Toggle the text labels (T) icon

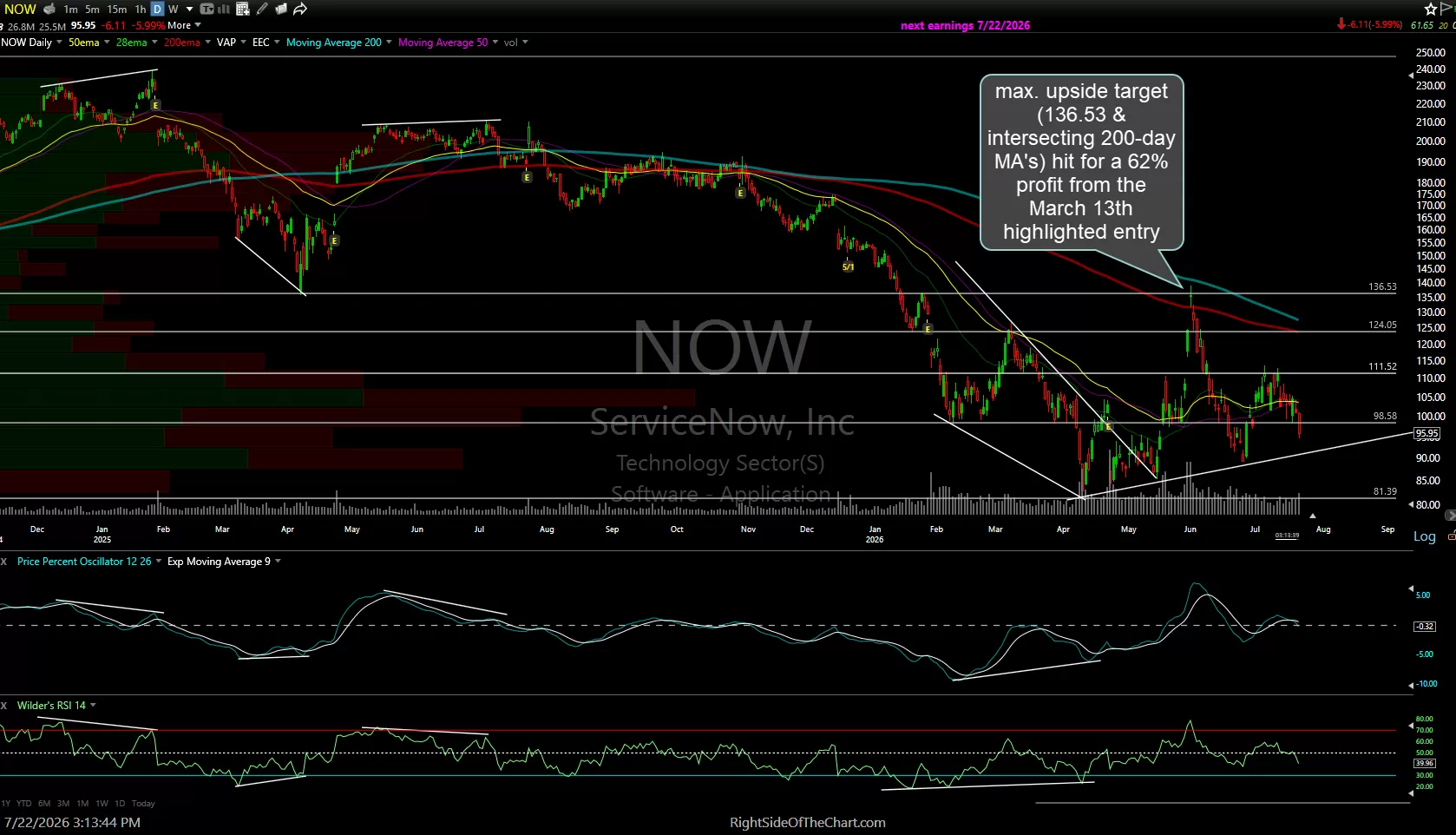click(207, 9)
